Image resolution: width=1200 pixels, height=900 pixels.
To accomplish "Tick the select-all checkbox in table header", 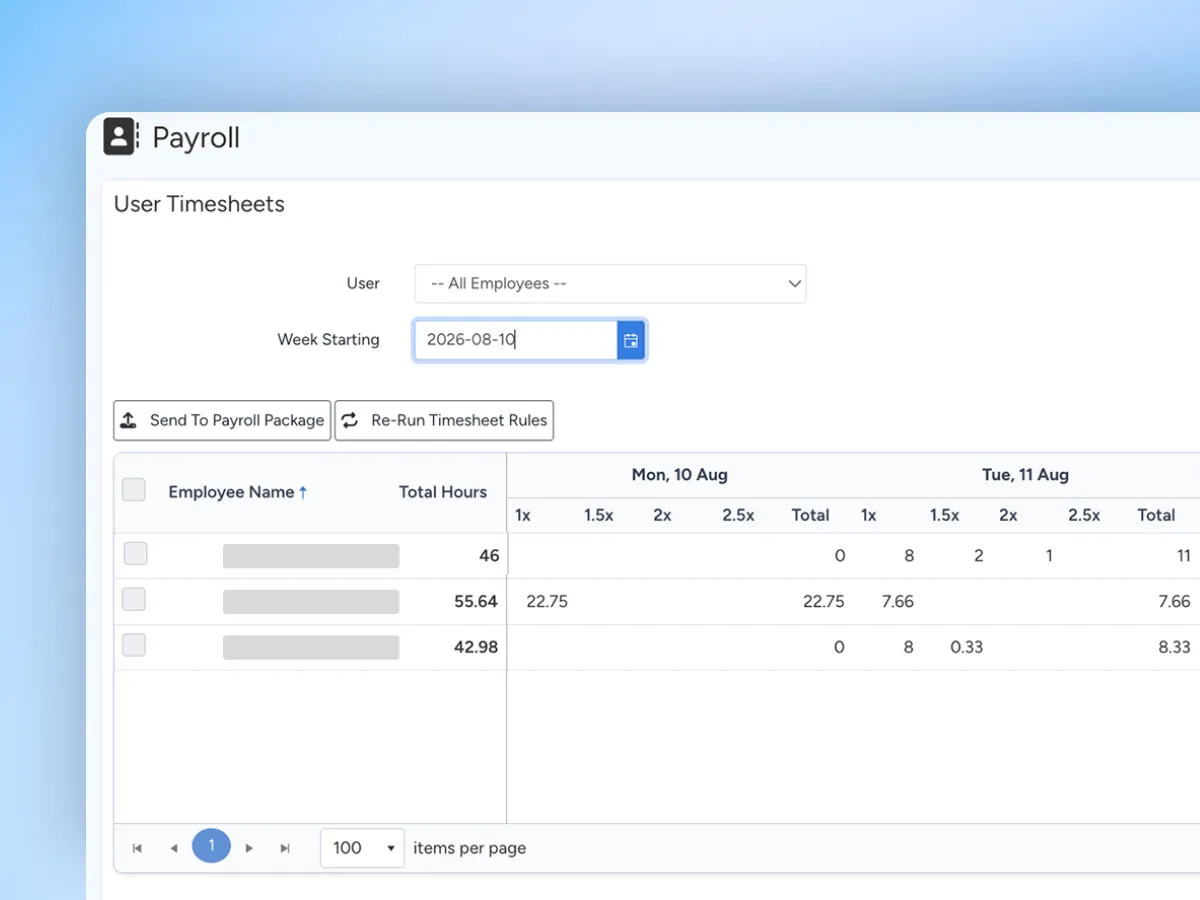I will pos(133,490).
